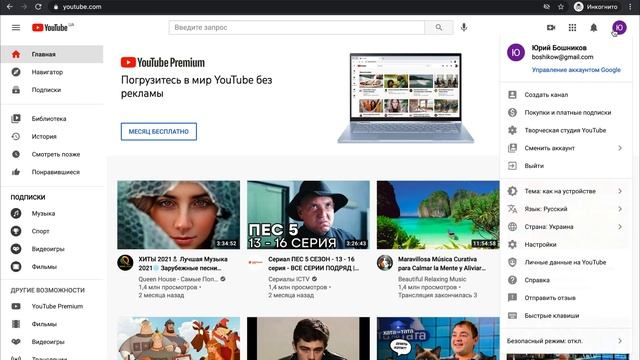640x360 pixels.
Task: Open Спорт subscription channel
Action: [x=52, y=231]
